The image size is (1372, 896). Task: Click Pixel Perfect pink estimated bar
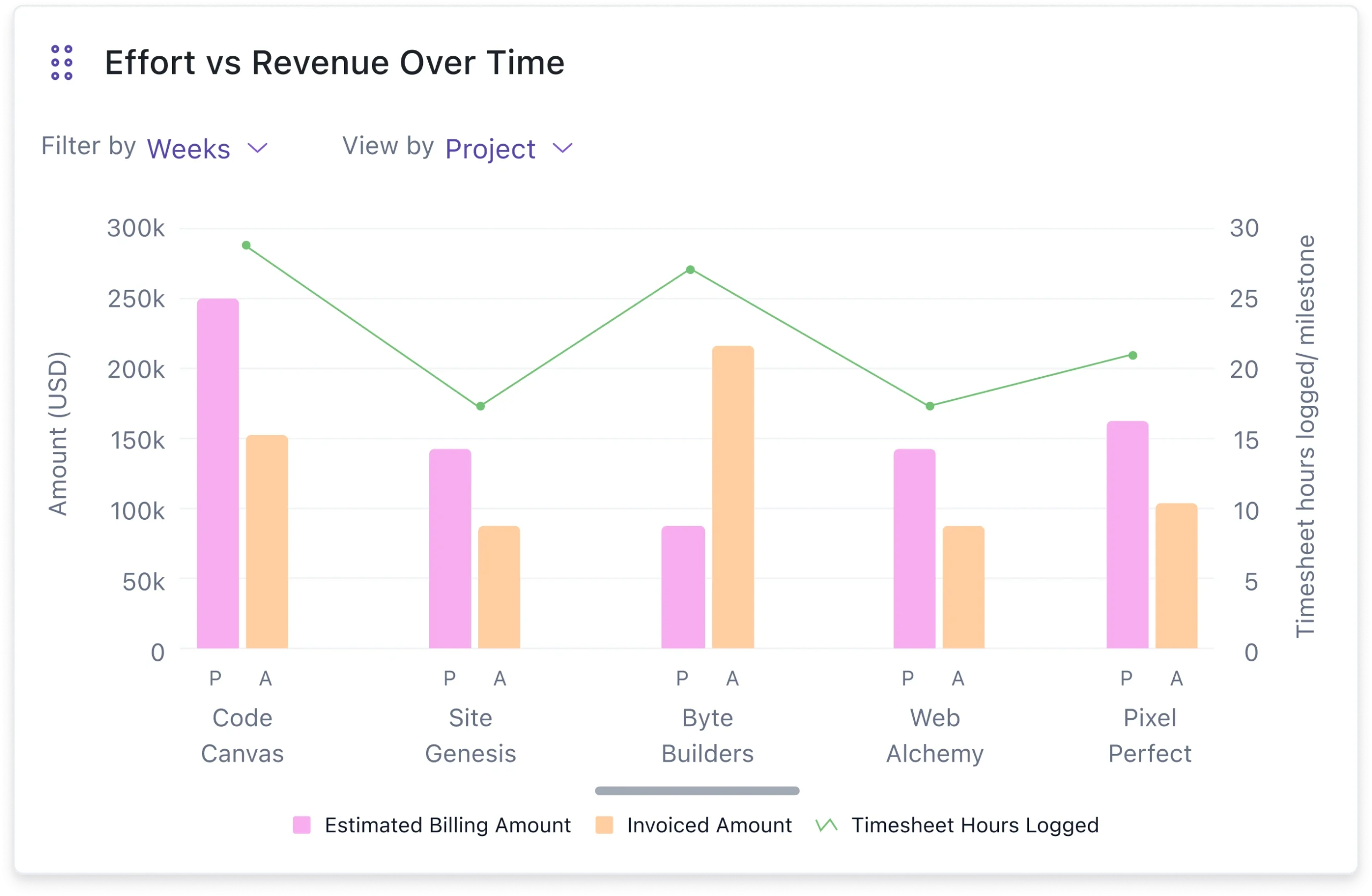1127,534
